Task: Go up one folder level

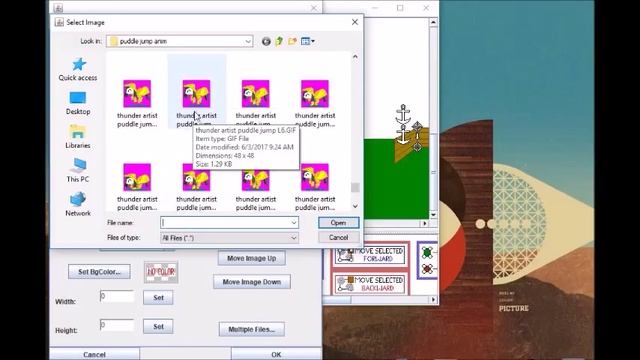Action: (279, 41)
